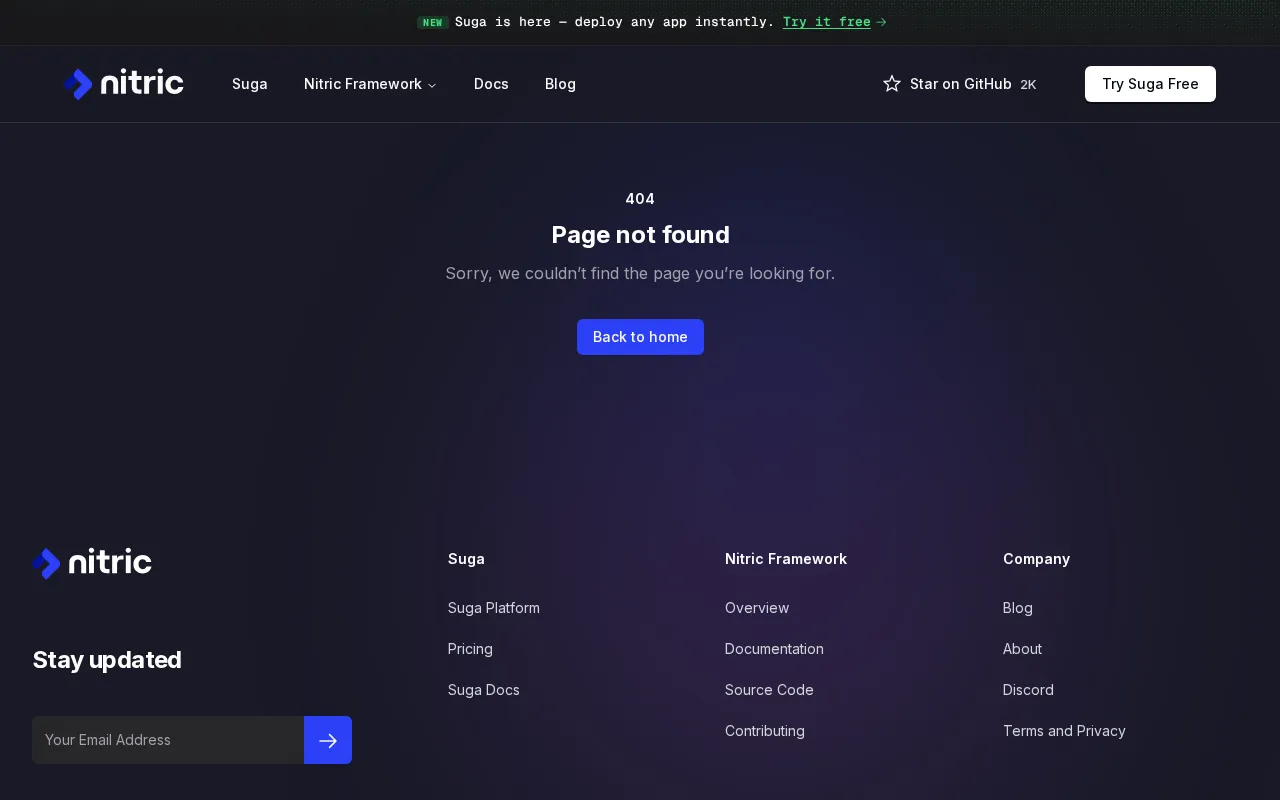Image resolution: width=1280 pixels, height=800 pixels.
Task: Open the Blog link under Company
Action: pyautogui.click(x=1018, y=608)
